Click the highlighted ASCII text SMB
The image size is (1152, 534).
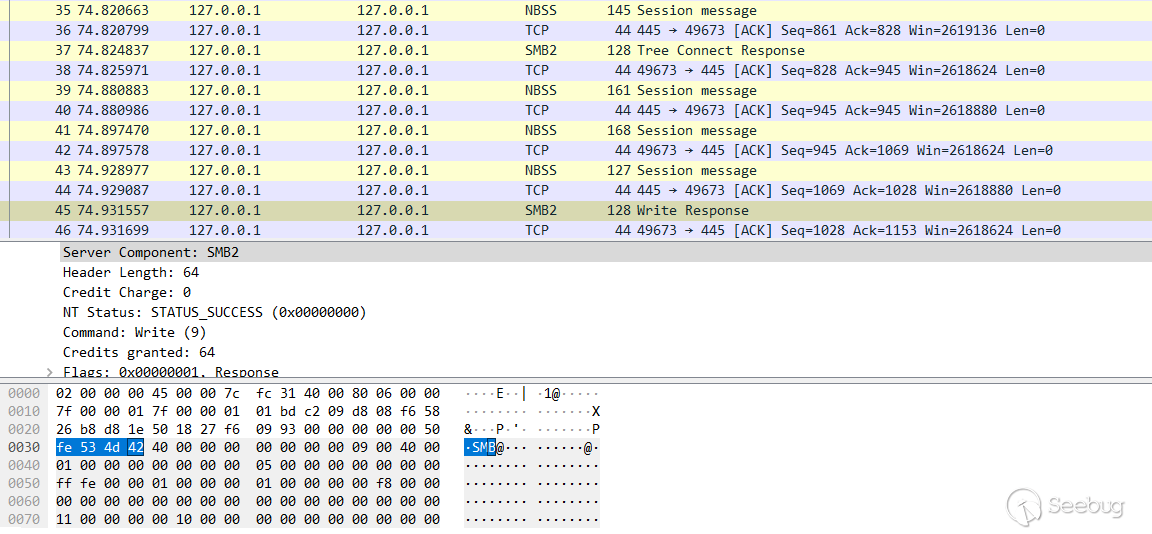480,447
